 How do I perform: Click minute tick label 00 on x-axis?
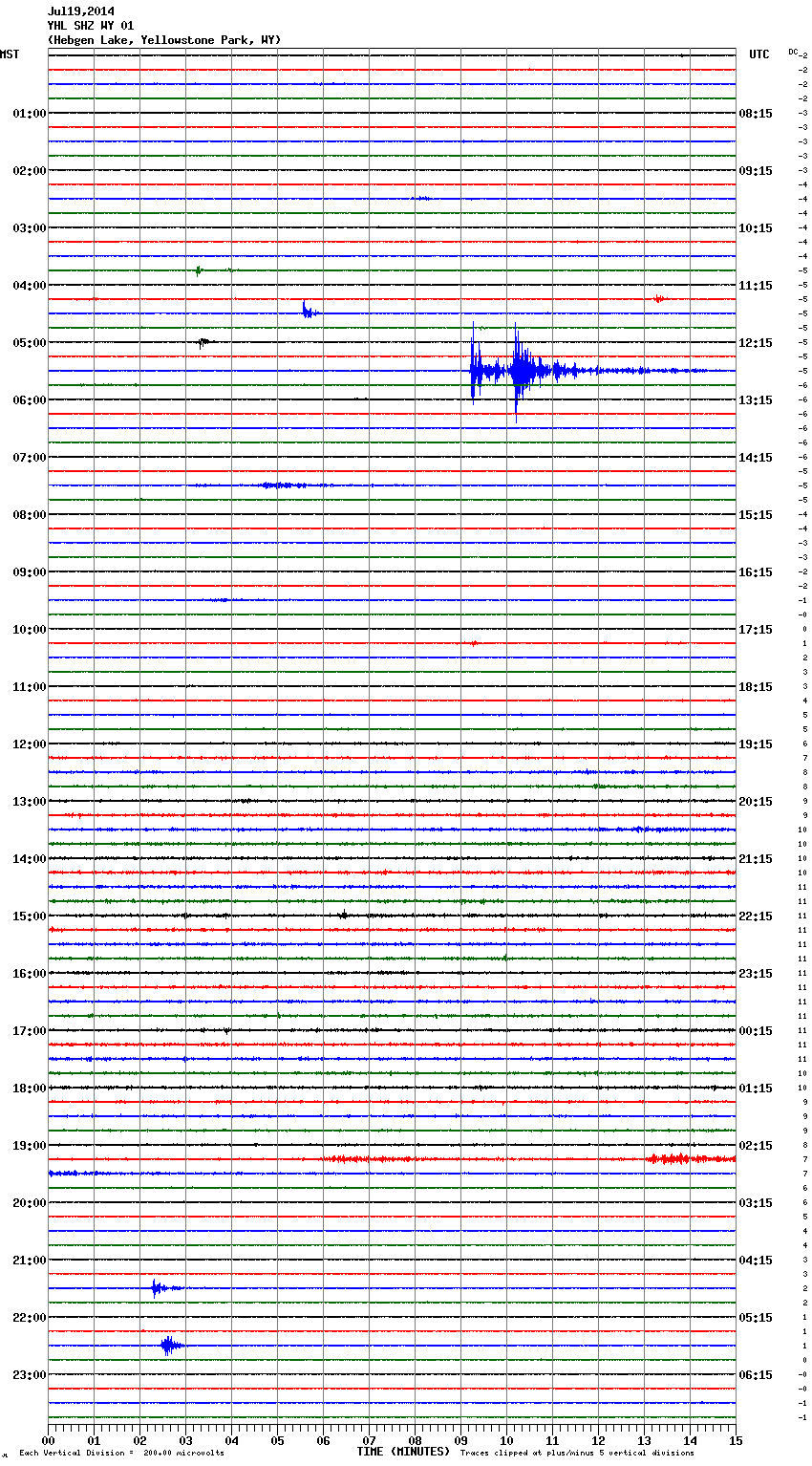(x=48, y=1440)
